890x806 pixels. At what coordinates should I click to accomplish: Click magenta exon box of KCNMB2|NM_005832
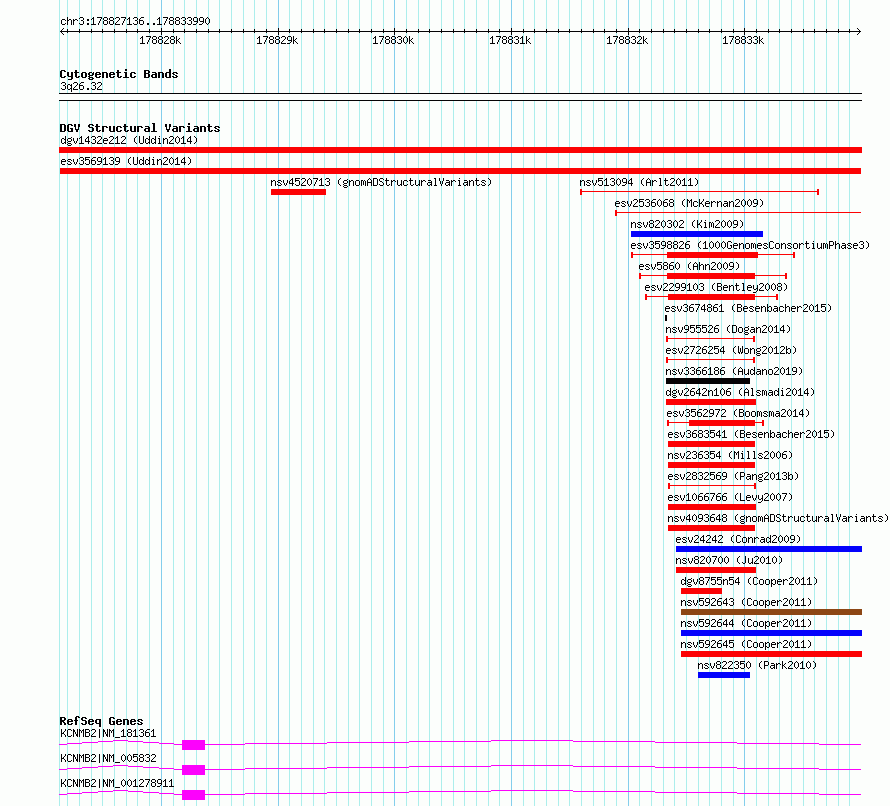pos(194,770)
